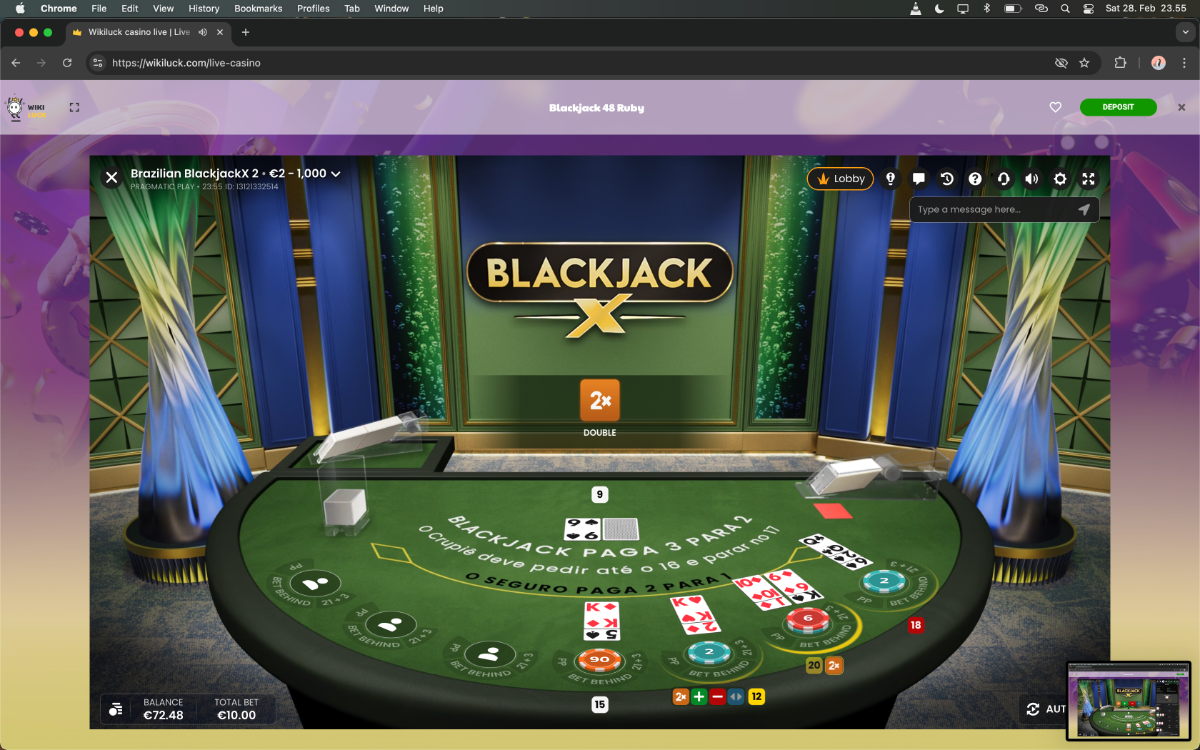
Task: Click the orange 2x DOUBLE button
Action: (x=600, y=400)
